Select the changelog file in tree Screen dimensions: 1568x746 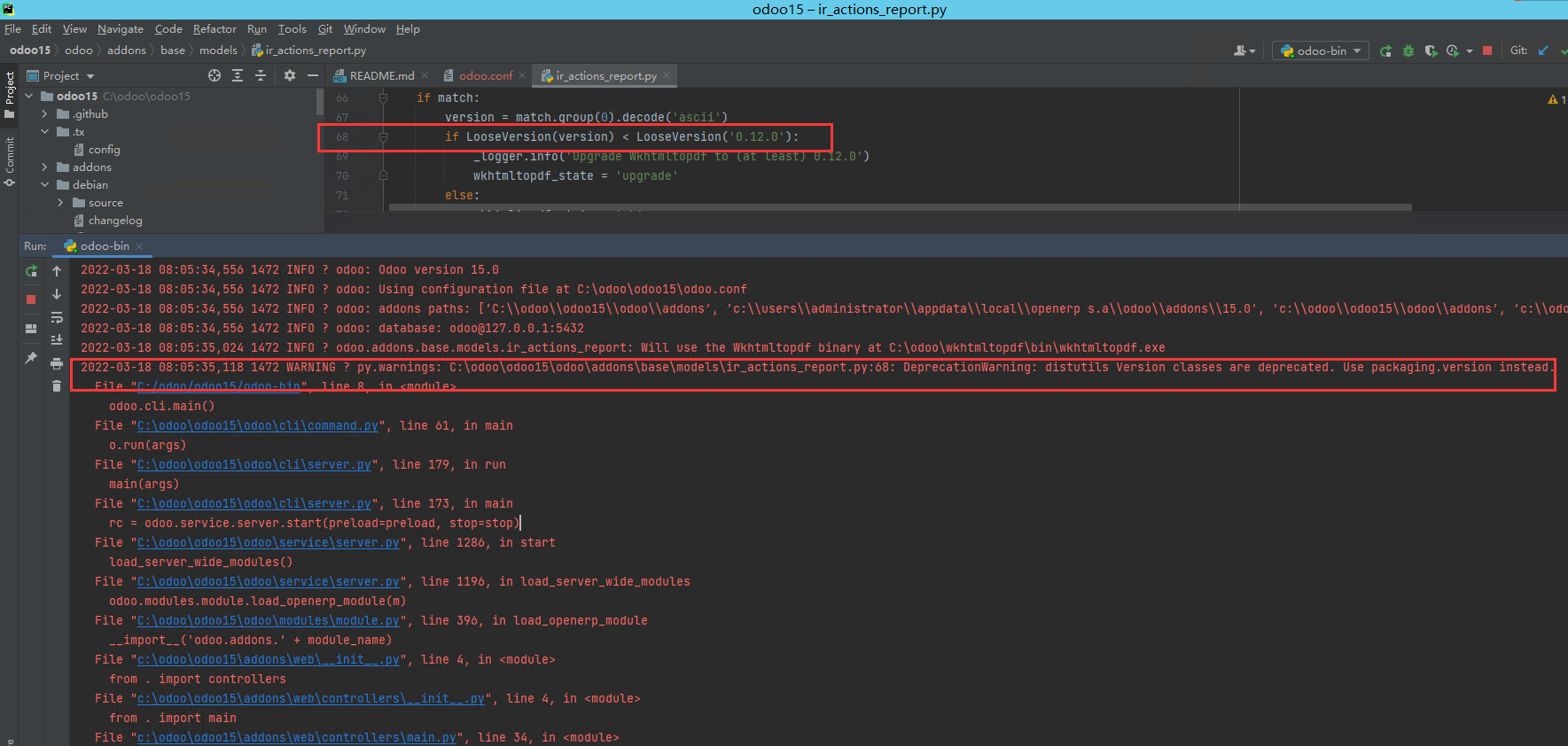(114, 220)
